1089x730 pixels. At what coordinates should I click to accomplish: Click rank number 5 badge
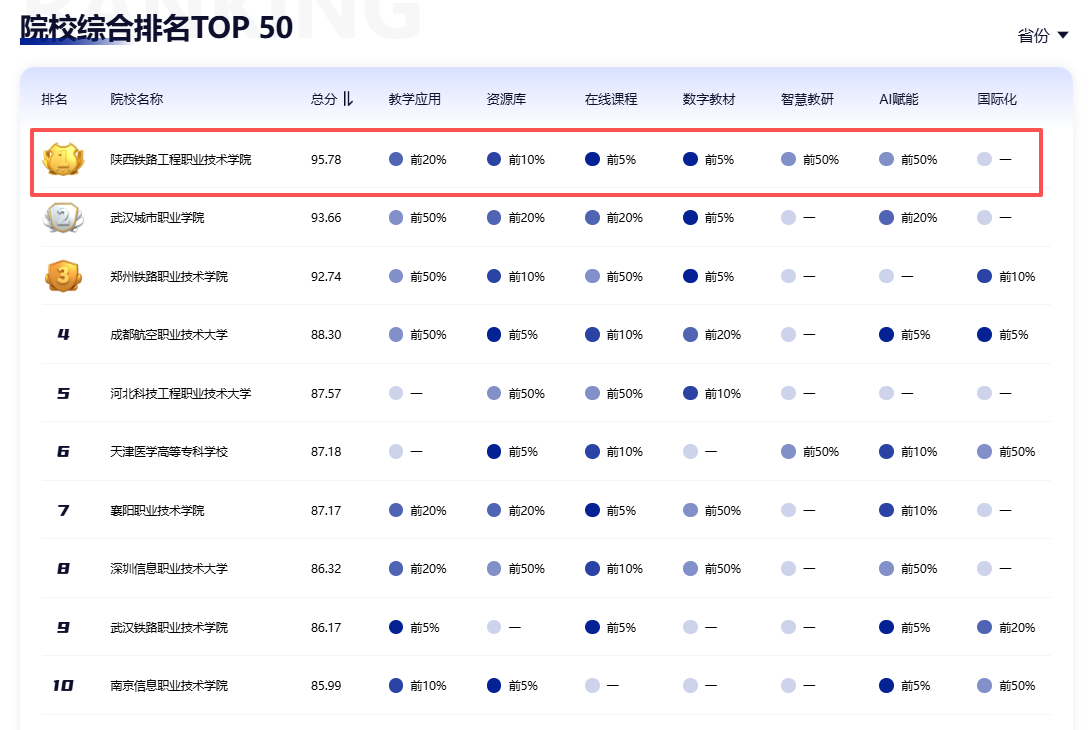tap(63, 393)
